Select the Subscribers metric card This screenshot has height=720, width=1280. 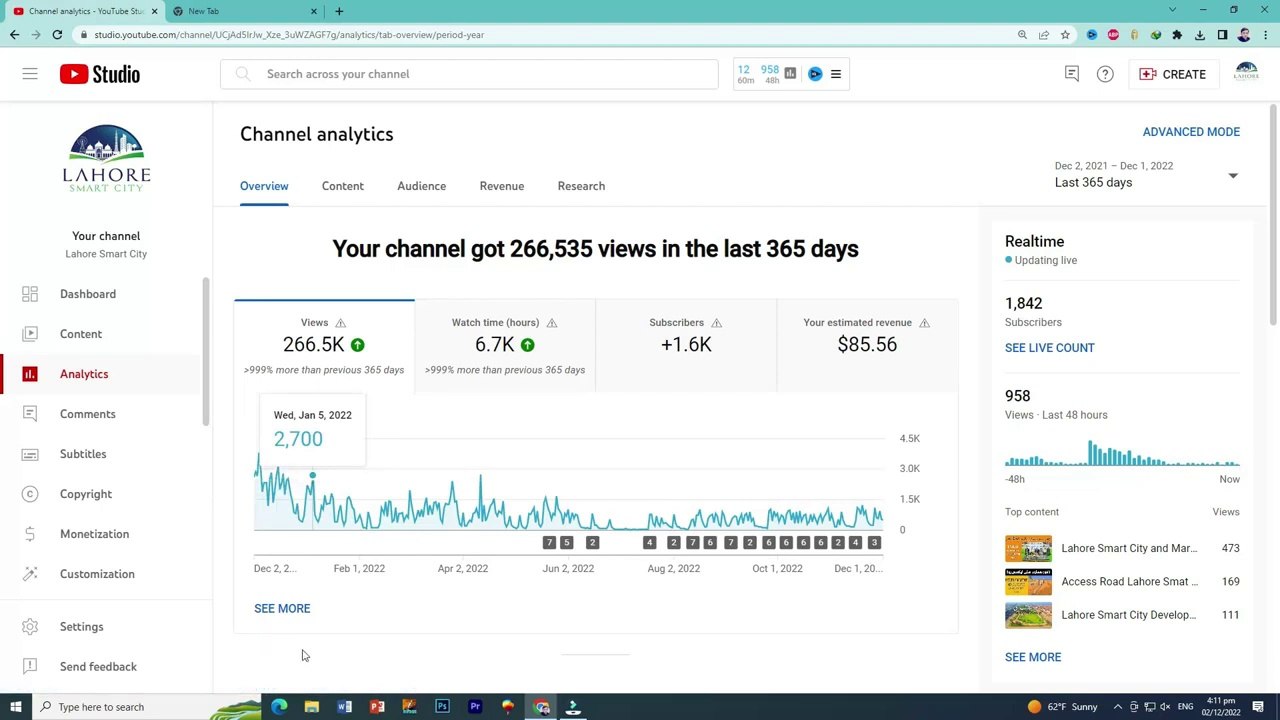coord(686,345)
